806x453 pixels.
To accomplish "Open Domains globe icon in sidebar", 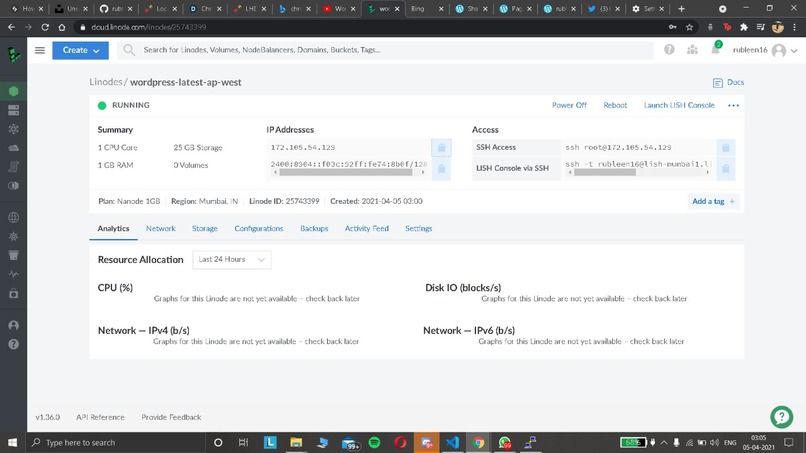I will click(x=13, y=218).
